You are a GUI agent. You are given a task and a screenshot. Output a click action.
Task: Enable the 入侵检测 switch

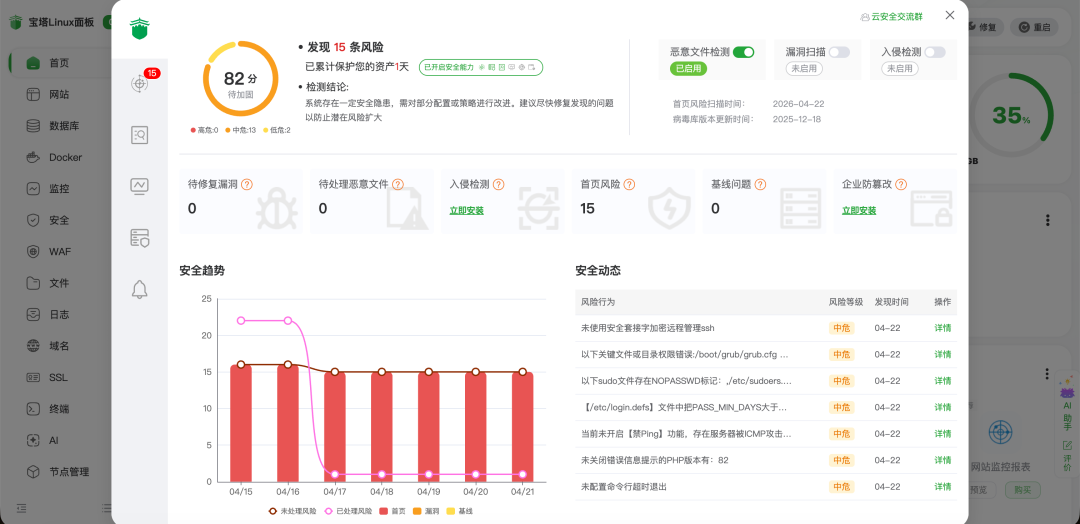935,52
